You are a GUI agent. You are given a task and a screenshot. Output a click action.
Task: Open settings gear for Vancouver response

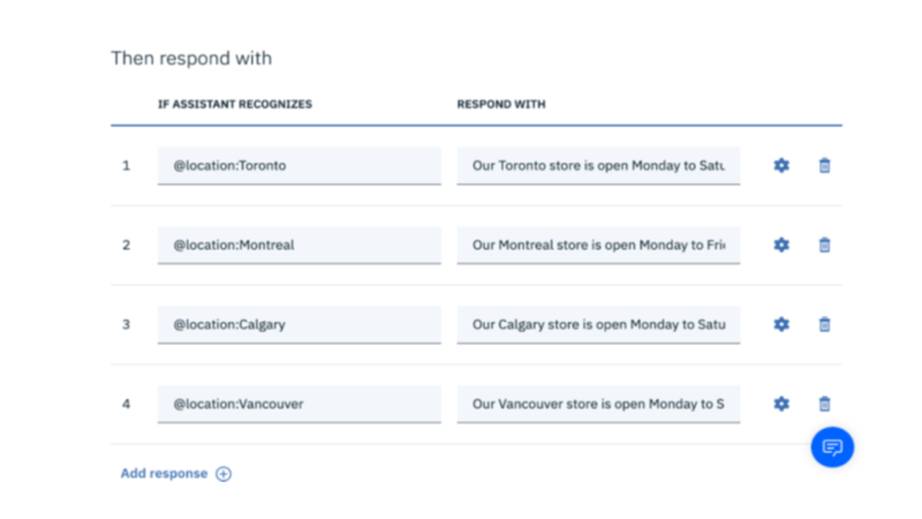tap(781, 404)
